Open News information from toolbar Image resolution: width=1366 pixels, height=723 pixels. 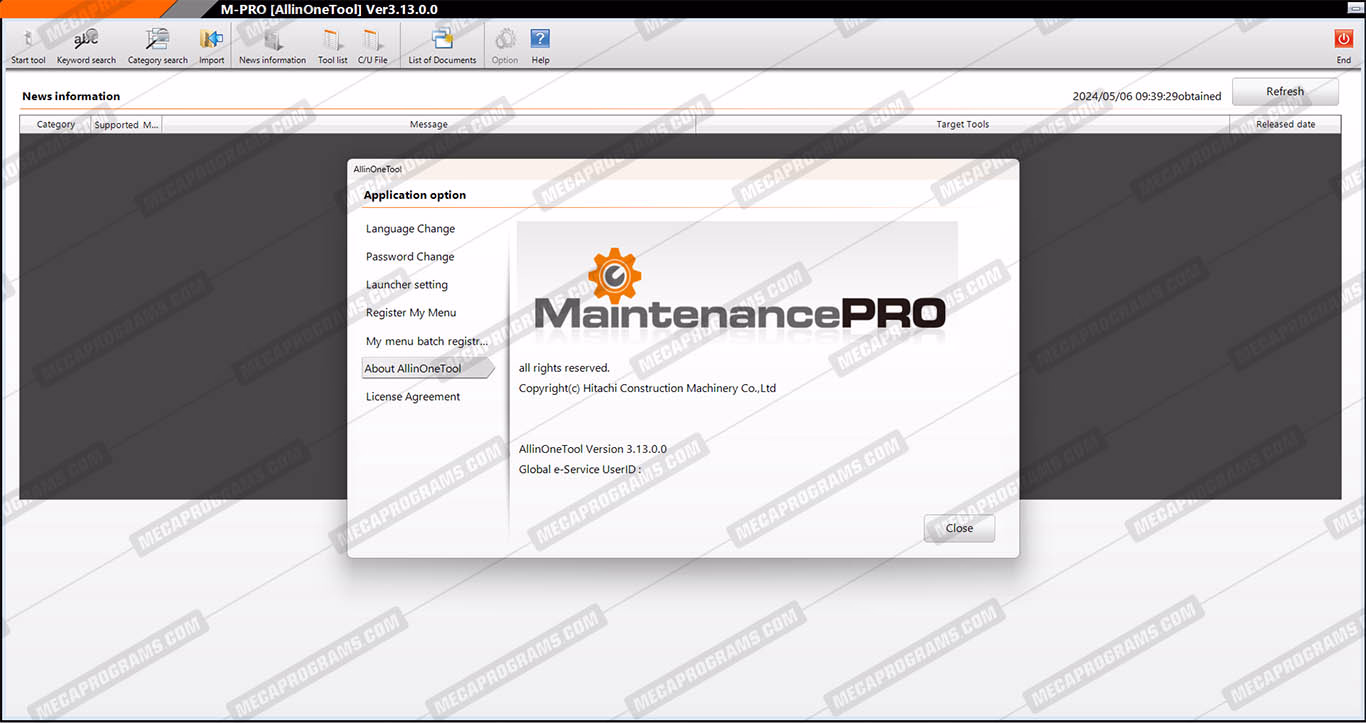[272, 40]
